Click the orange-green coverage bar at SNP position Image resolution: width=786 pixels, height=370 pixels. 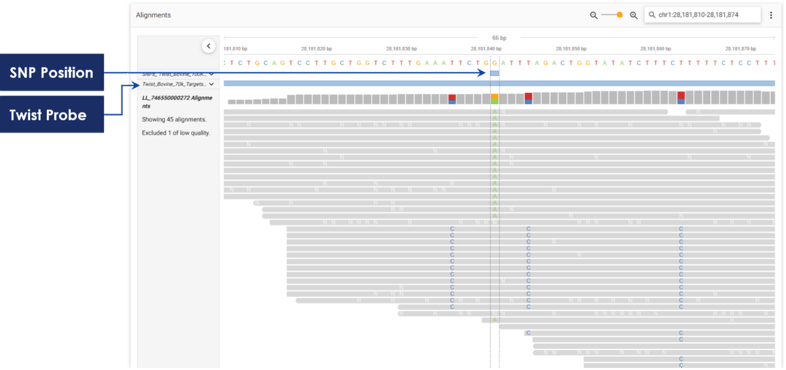pos(495,99)
